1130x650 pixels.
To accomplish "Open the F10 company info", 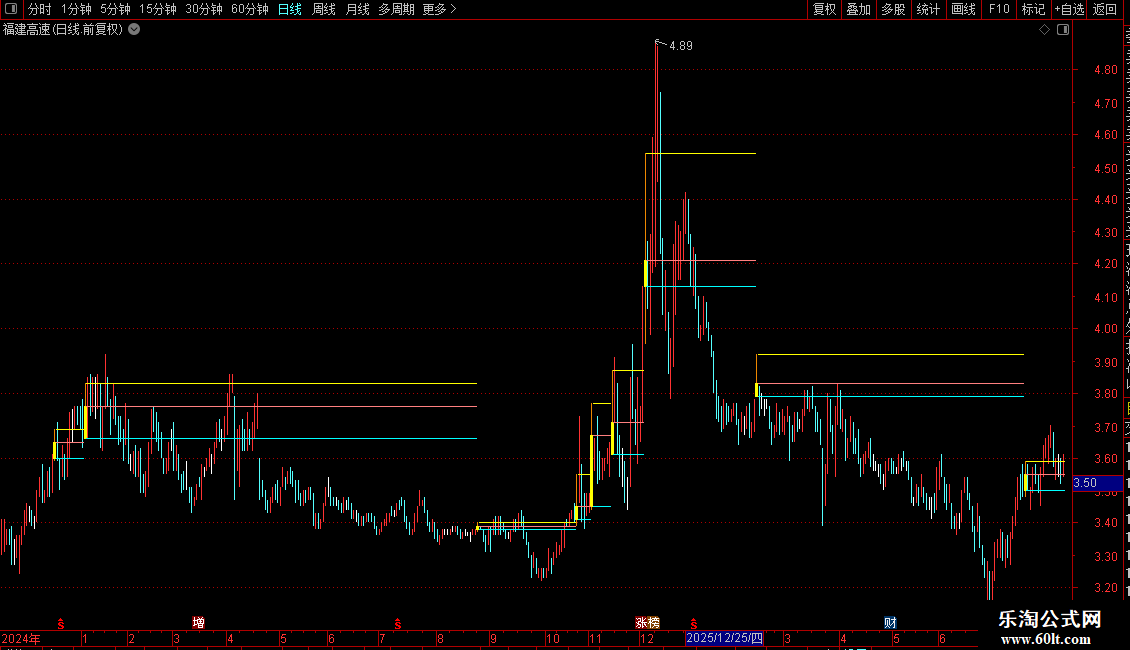I will pos(999,9).
